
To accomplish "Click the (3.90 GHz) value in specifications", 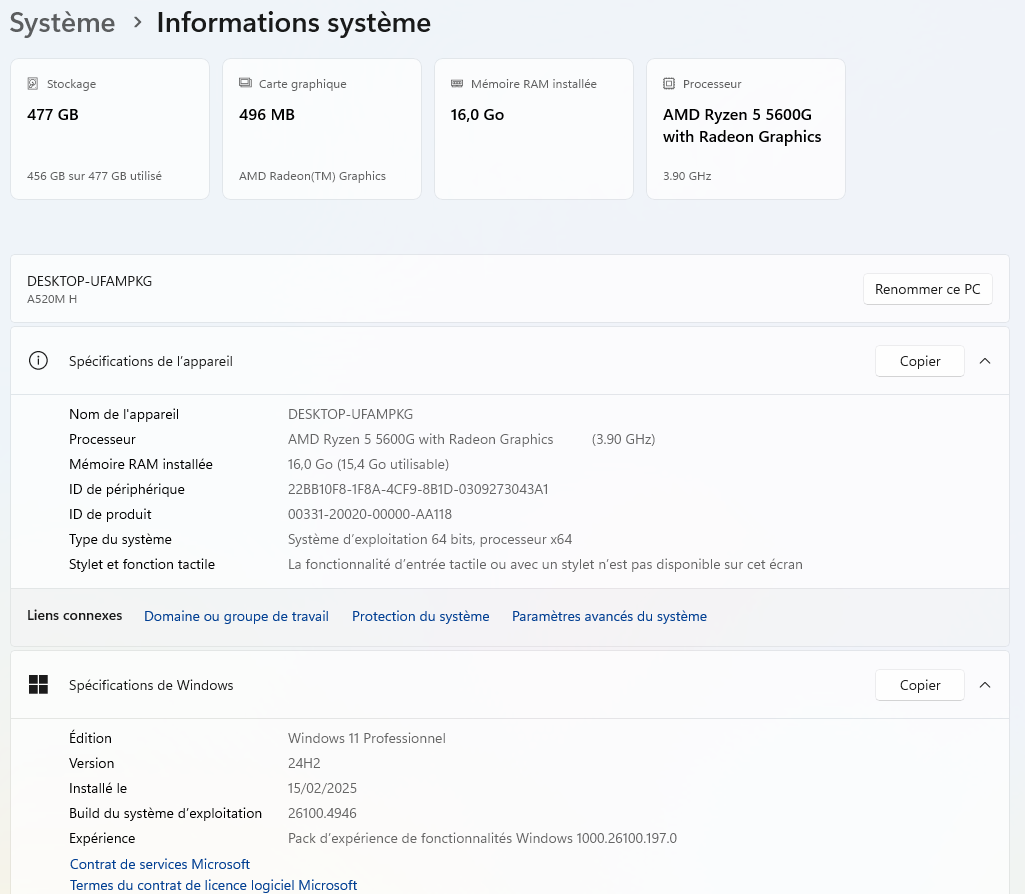I will click(x=623, y=439).
